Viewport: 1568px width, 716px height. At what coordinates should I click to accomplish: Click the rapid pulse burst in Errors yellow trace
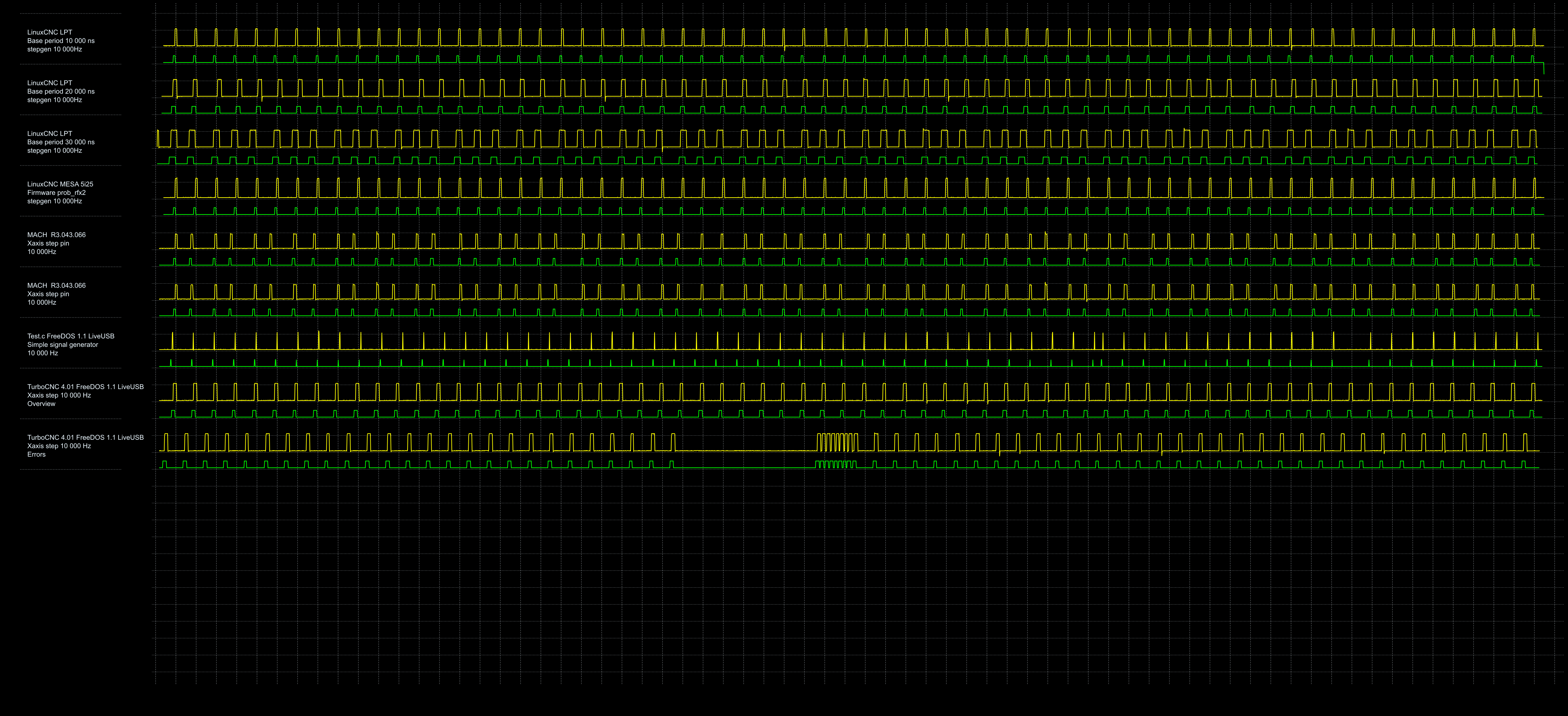(x=837, y=442)
